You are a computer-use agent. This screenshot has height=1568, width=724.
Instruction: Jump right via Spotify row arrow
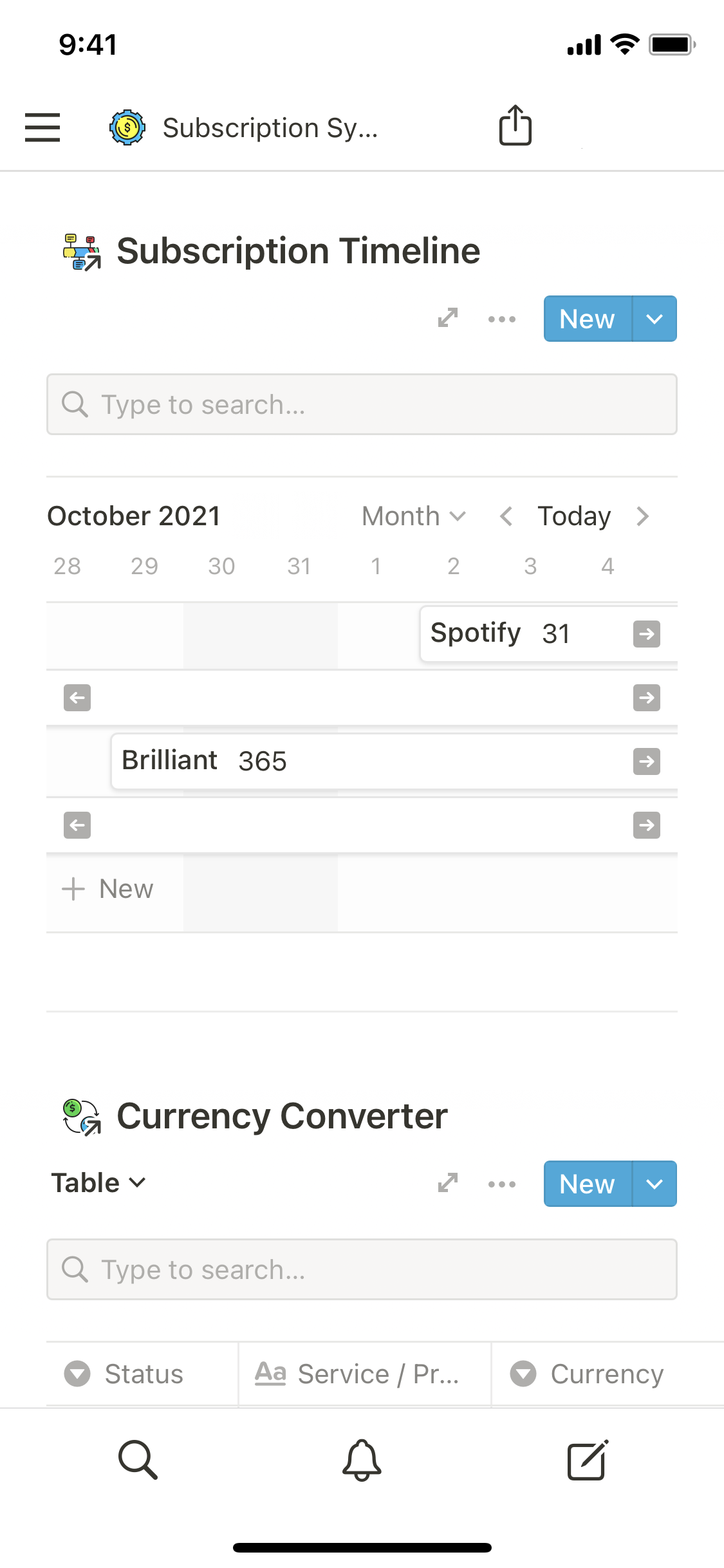646,634
